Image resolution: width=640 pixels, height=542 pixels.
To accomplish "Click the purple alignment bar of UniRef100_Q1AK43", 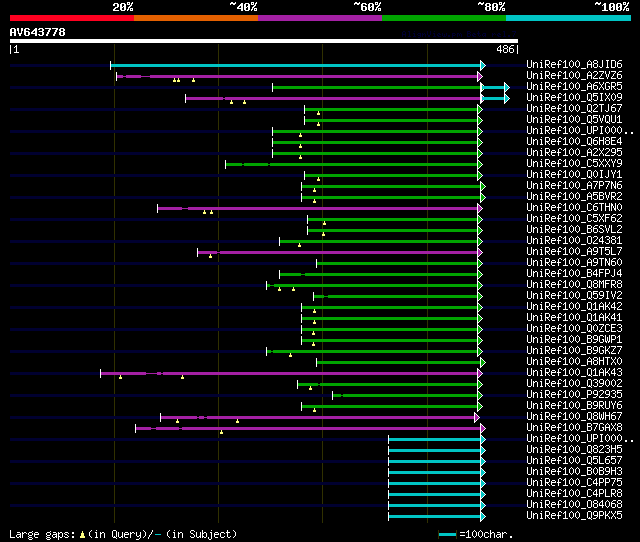I will coord(289,373).
